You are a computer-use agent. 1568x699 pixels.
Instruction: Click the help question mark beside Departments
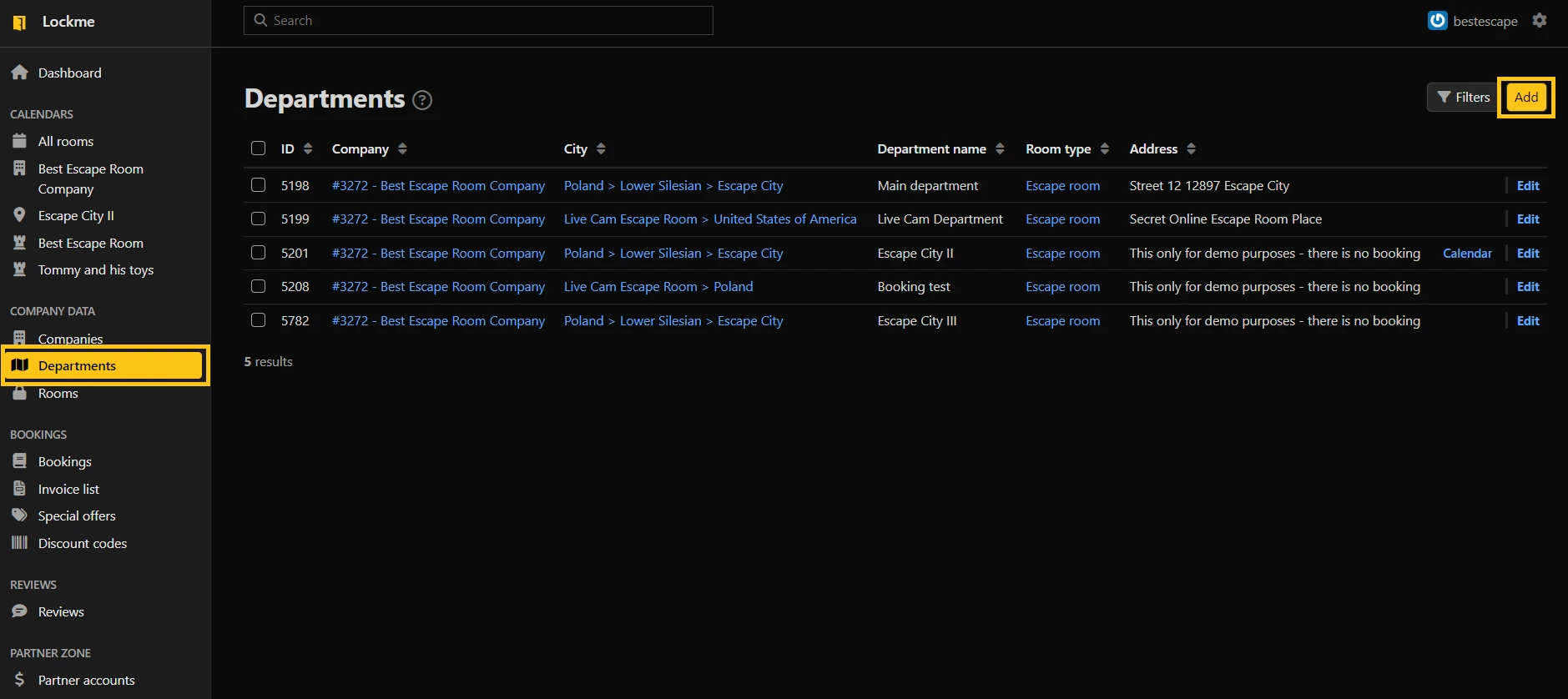tap(422, 100)
